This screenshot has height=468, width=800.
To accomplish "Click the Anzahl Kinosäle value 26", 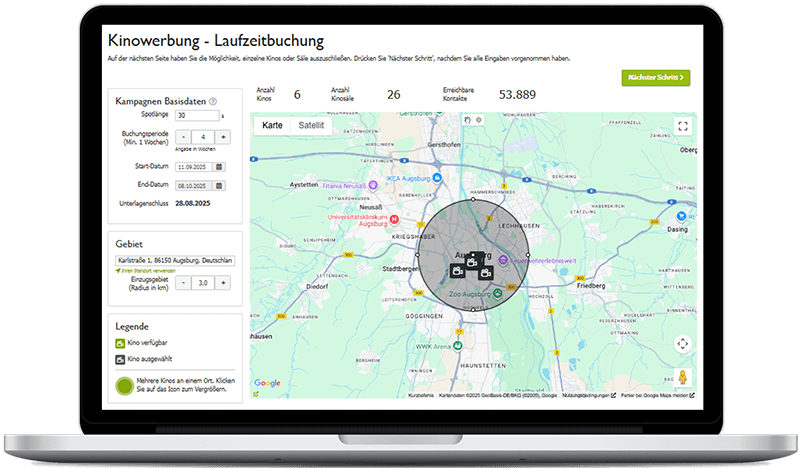I will [393, 94].
